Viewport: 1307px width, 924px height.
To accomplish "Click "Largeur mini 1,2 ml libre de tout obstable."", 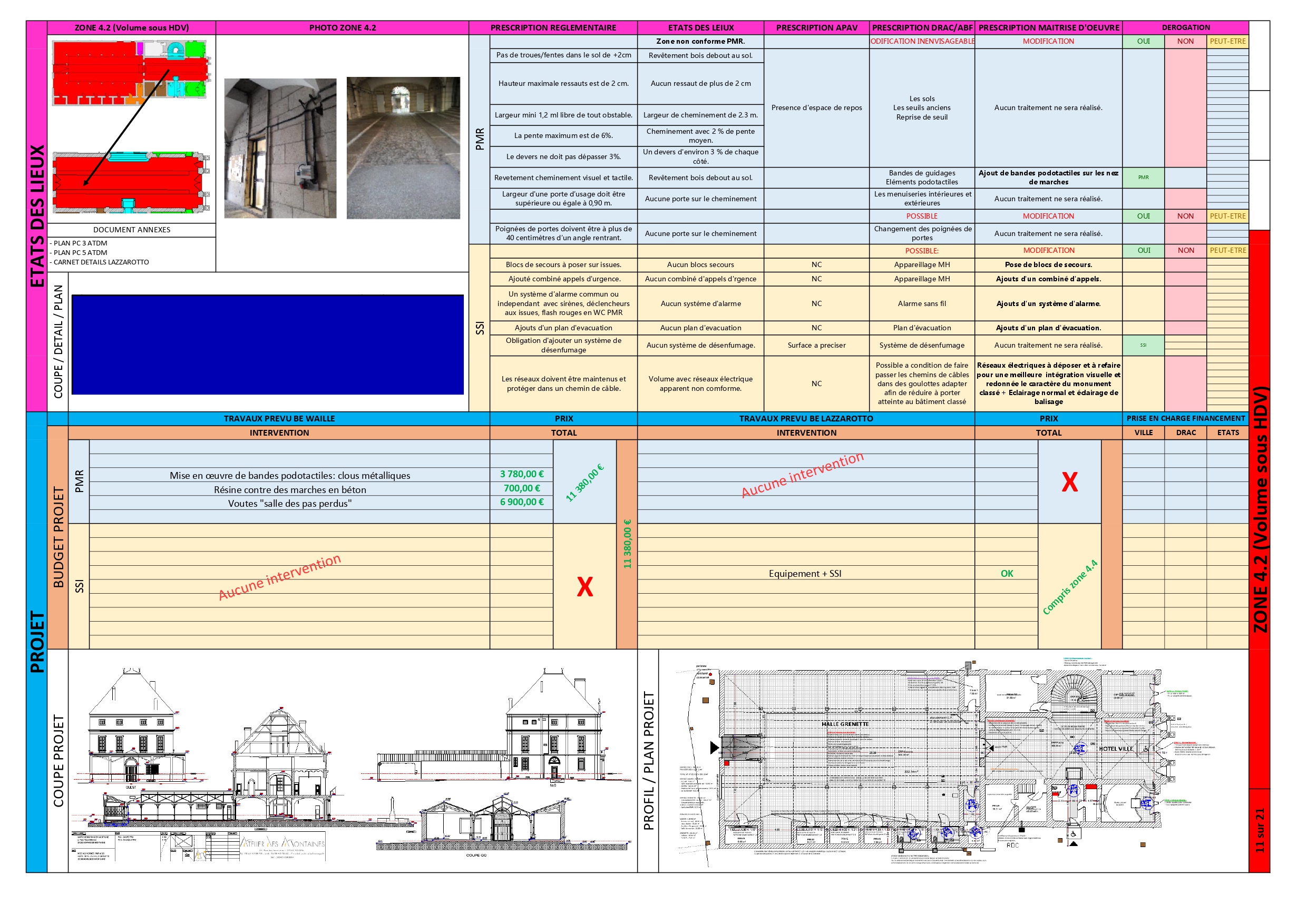I will (x=563, y=115).
